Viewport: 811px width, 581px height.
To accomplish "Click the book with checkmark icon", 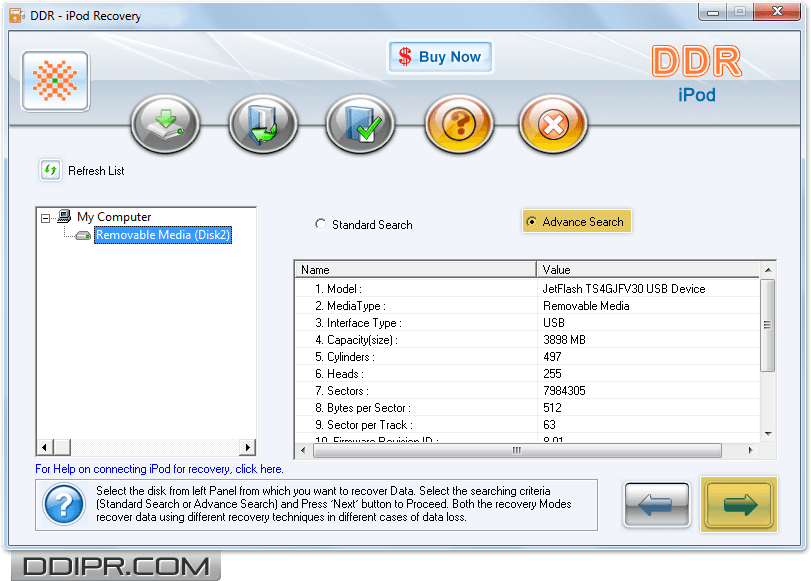I will [361, 124].
